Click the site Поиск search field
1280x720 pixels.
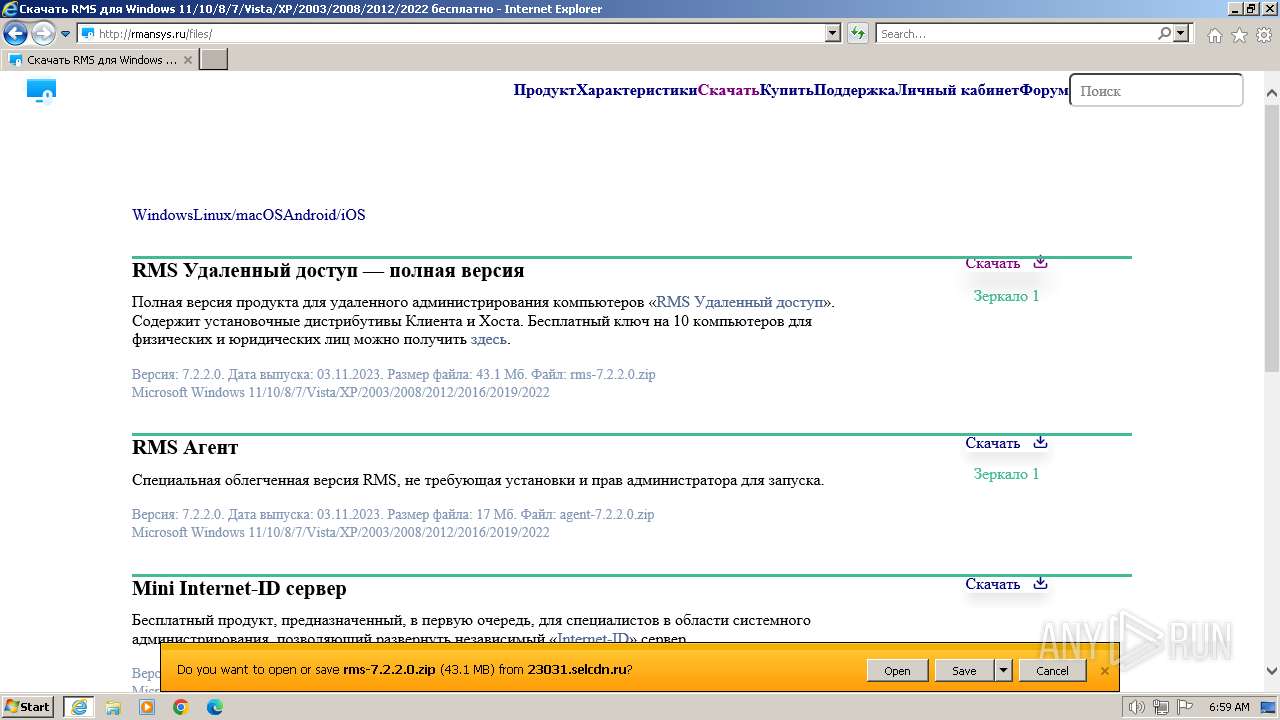(x=1156, y=90)
